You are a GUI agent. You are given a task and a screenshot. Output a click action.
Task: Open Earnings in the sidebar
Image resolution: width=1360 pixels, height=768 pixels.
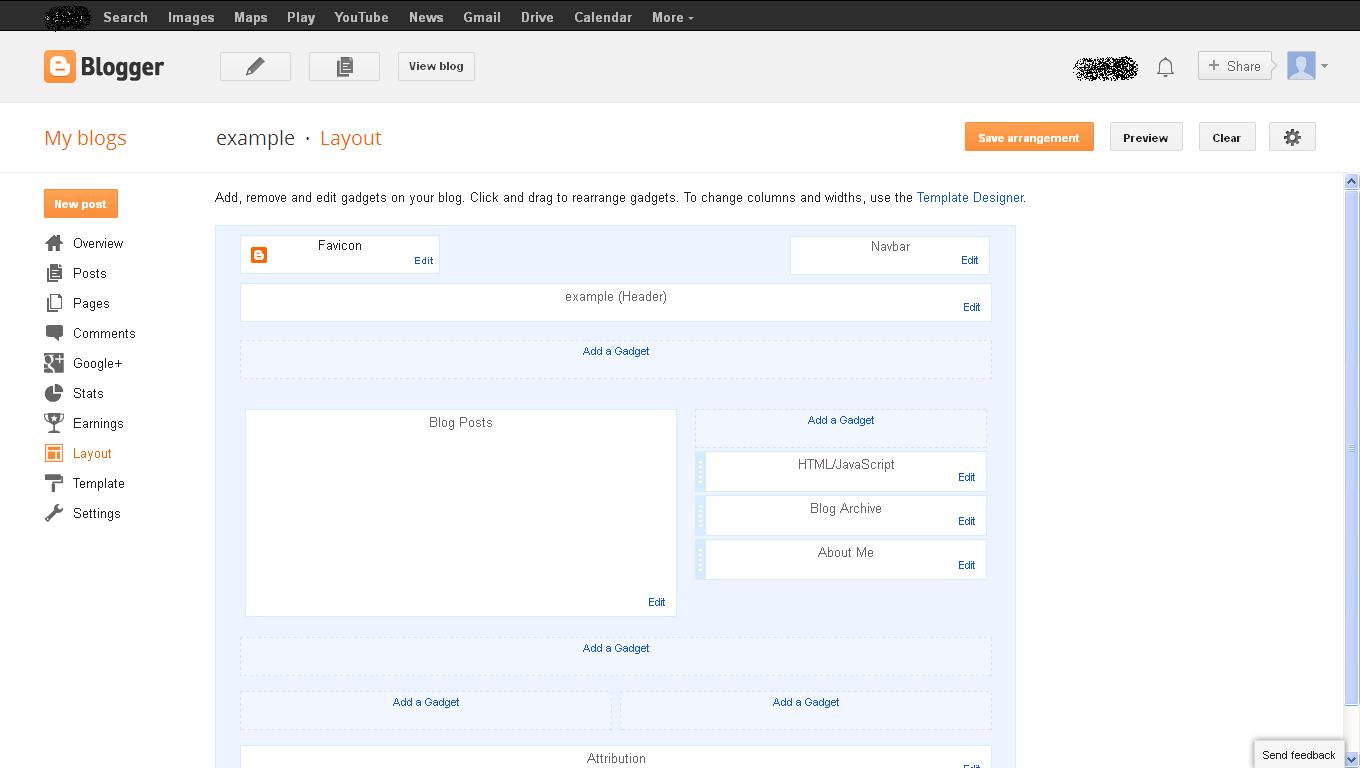tap(98, 423)
